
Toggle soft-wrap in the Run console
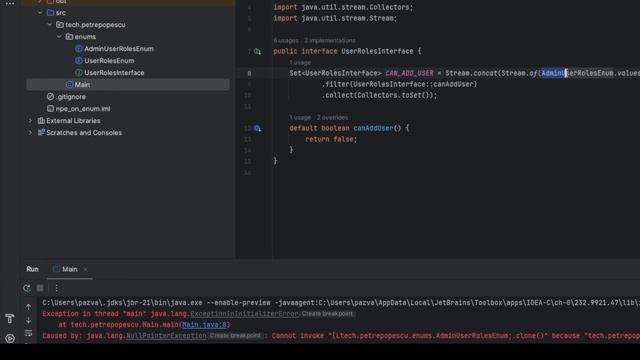tap(28, 333)
